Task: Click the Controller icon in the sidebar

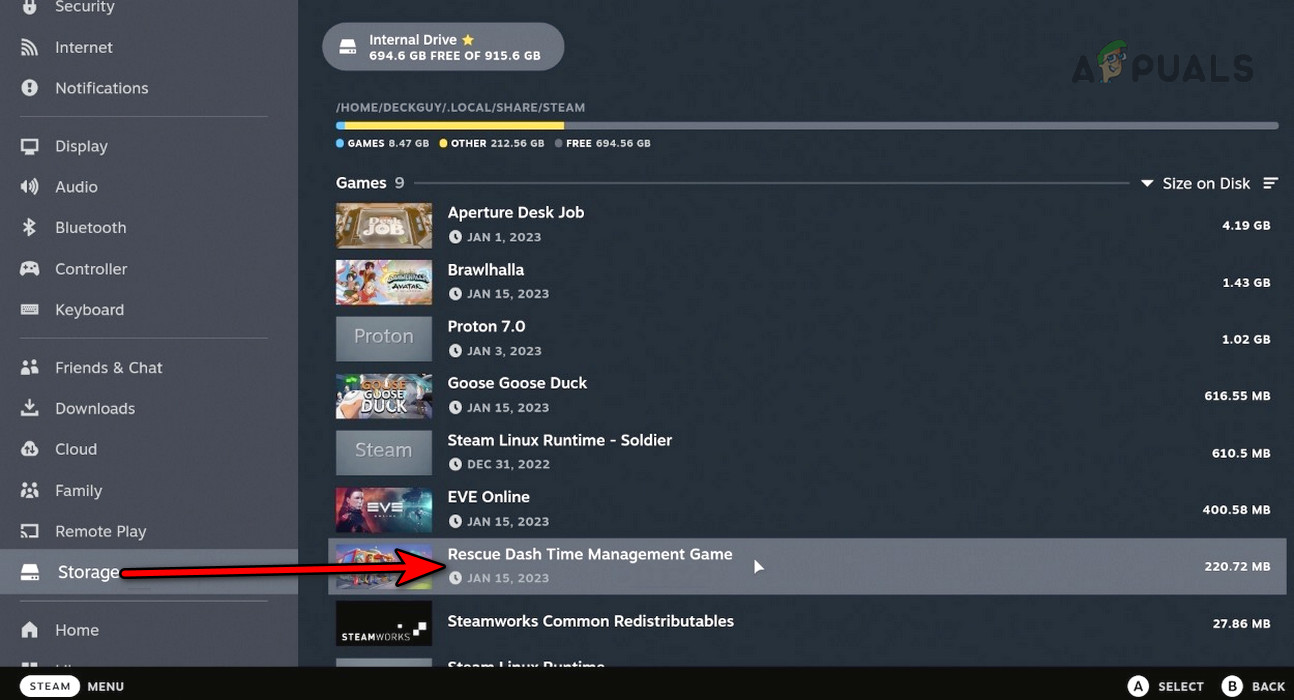Action: click(x=28, y=268)
